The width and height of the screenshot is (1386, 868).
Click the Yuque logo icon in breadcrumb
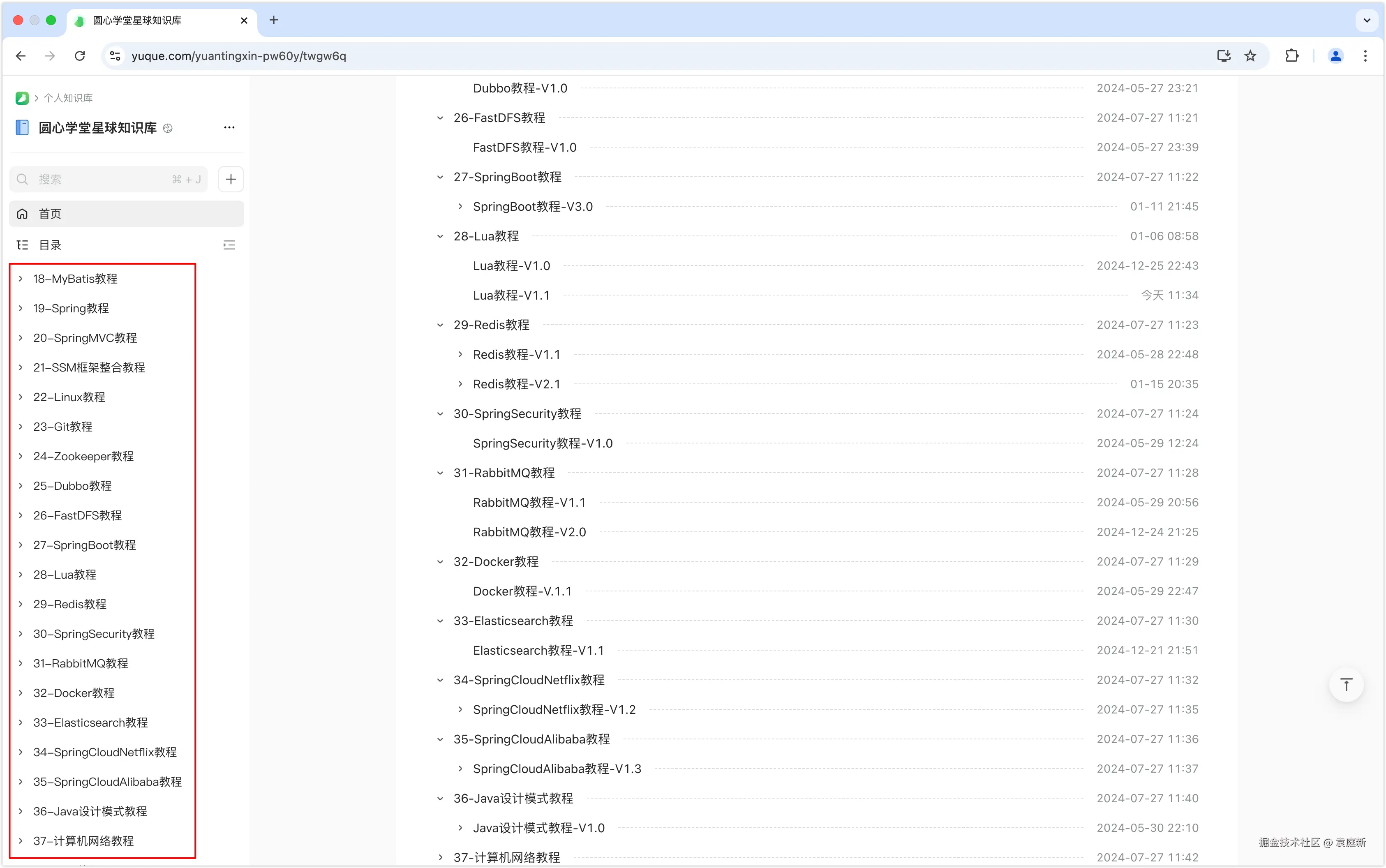tap(22, 98)
